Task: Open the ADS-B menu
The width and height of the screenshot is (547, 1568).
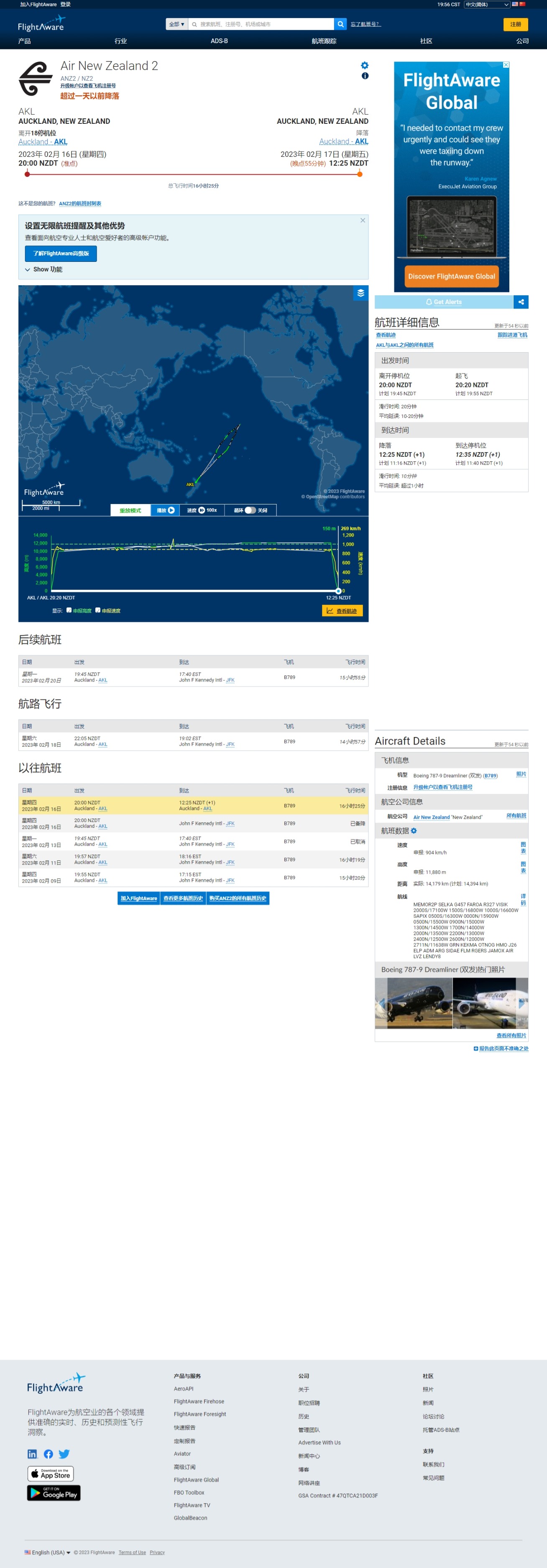Action: pos(219,41)
